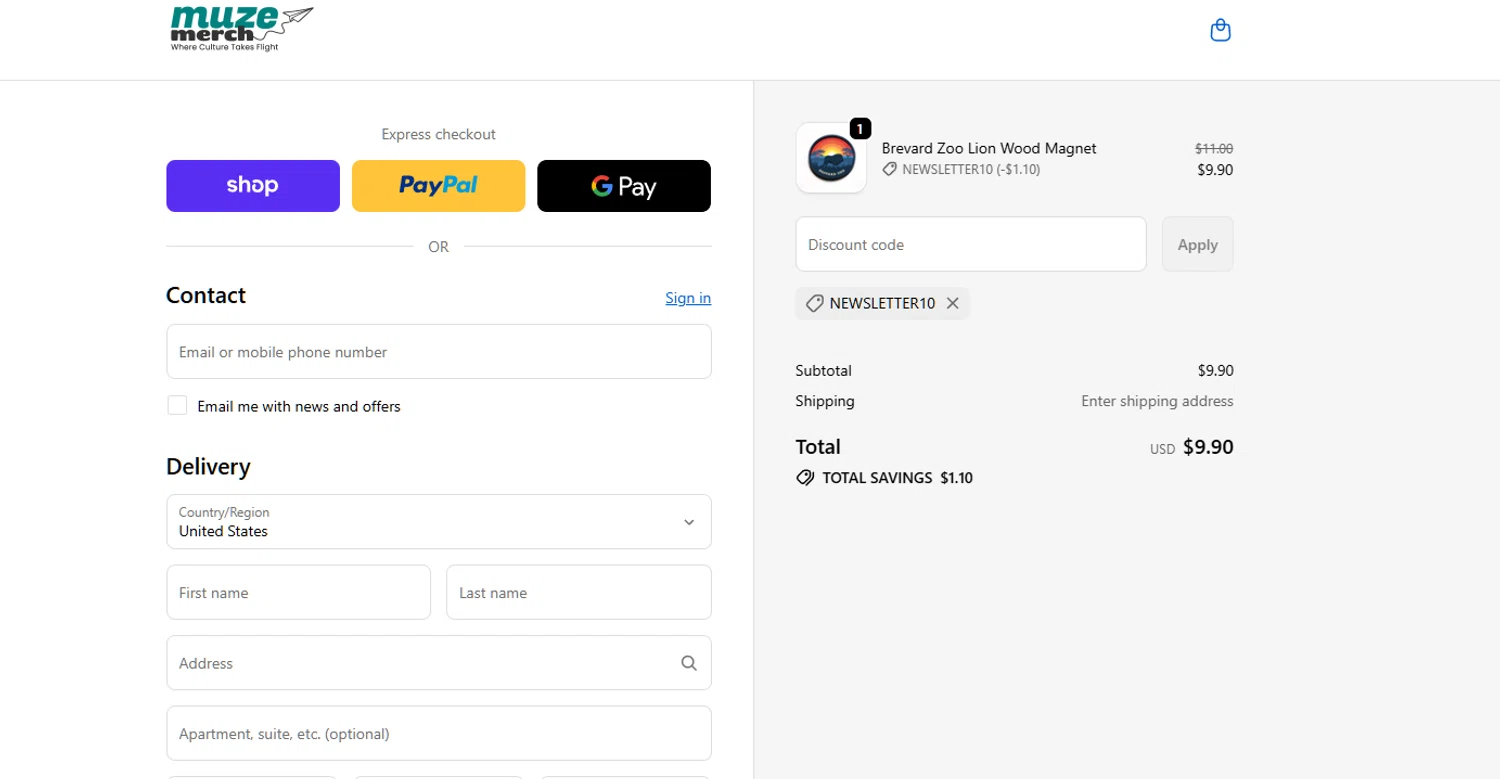Pay with Shop Pay express checkout
The height and width of the screenshot is (779, 1500).
[x=253, y=186]
